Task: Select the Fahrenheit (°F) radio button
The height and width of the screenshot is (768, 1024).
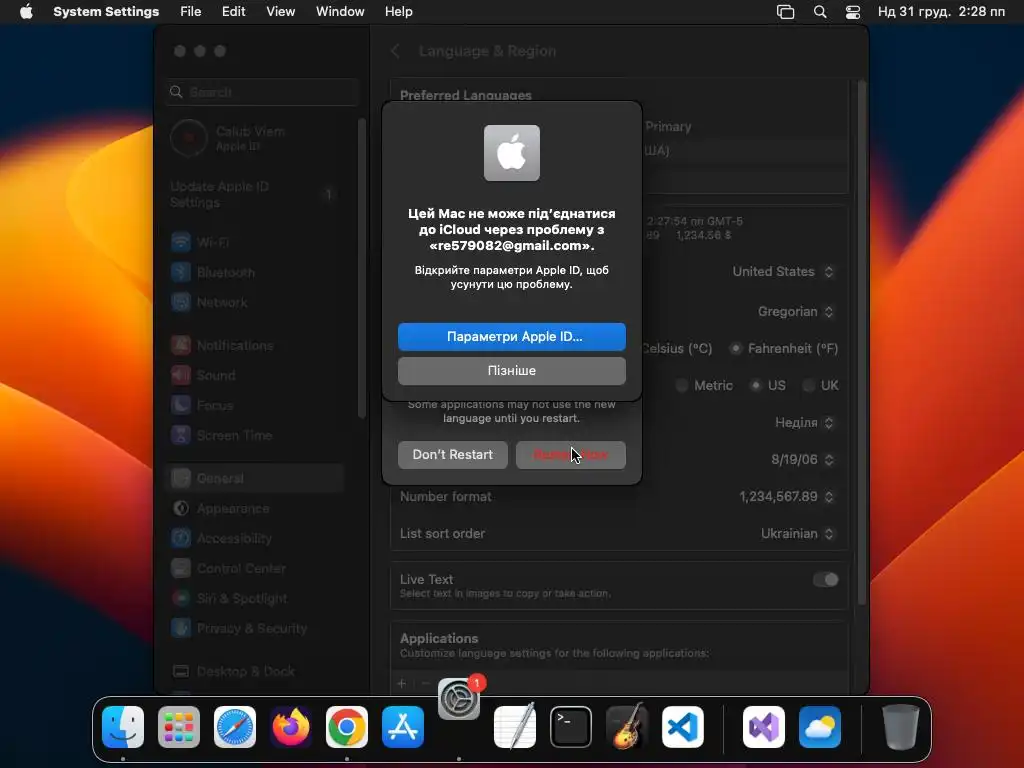Action: coord(736,349)
